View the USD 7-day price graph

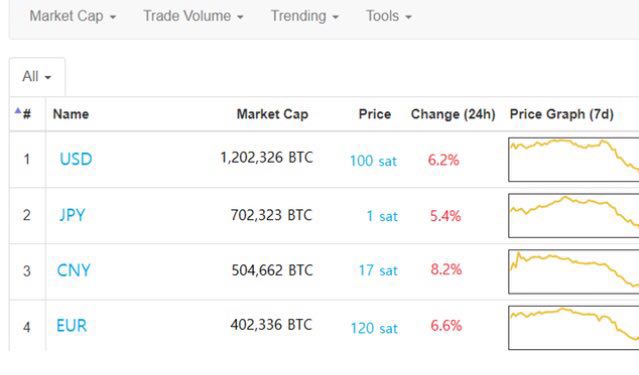coord(574,159)
